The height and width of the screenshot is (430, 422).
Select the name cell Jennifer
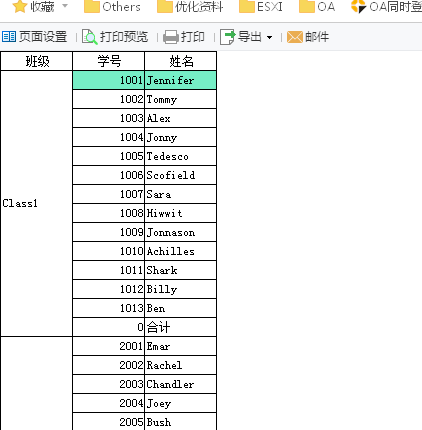(x=181, y=80)
